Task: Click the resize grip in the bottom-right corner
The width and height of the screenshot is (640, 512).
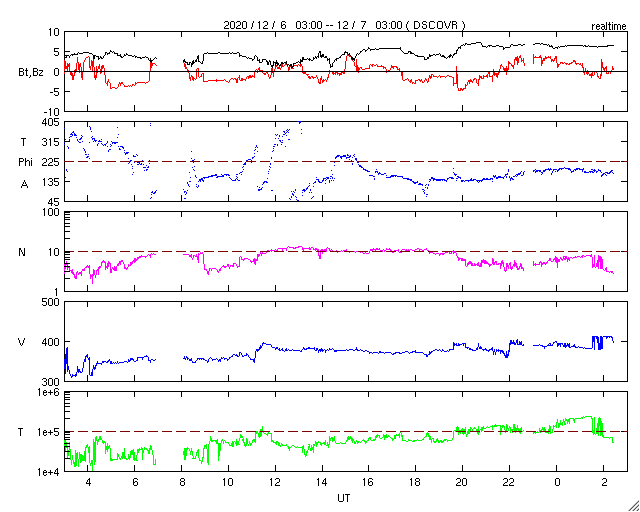Action: tap(634, 506)
